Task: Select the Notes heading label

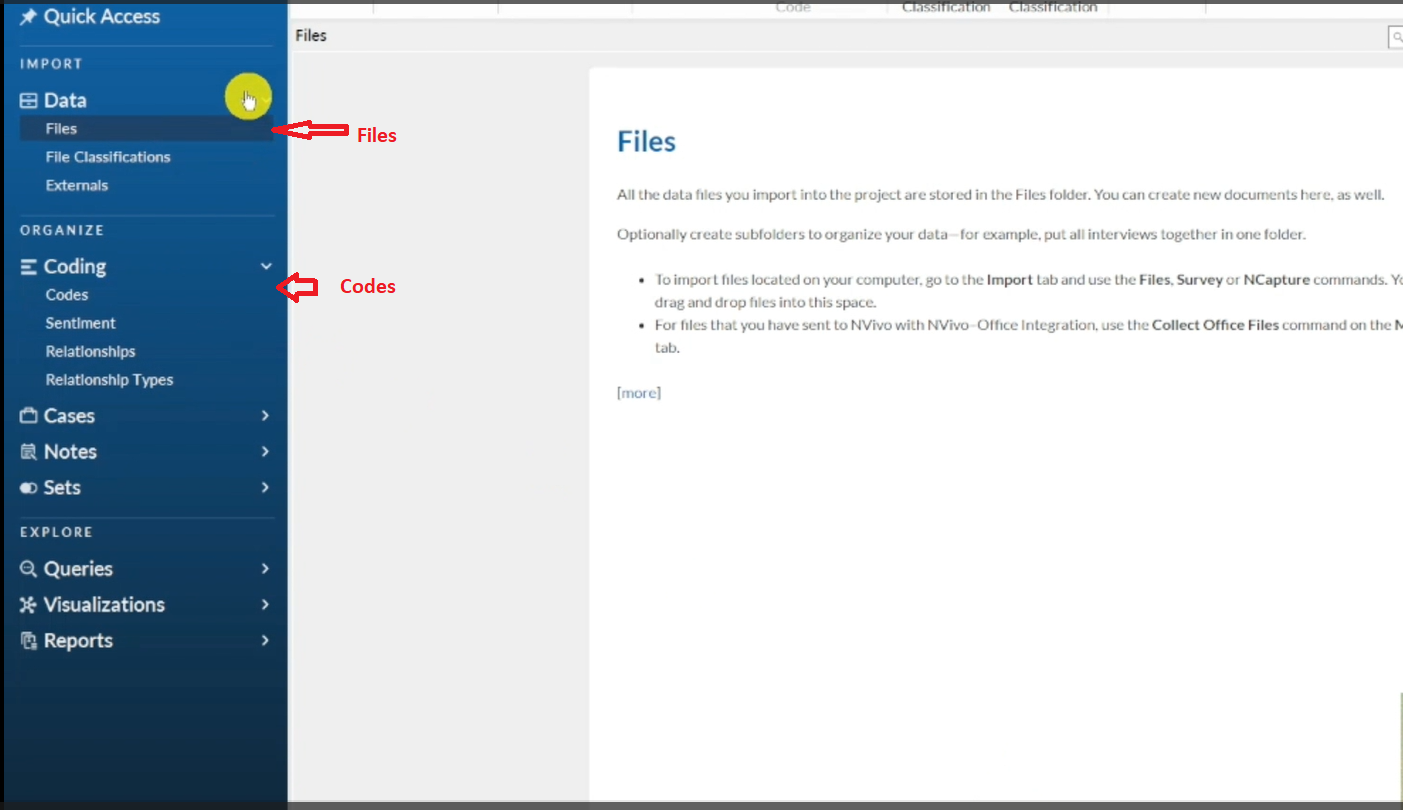Action: 70,452
